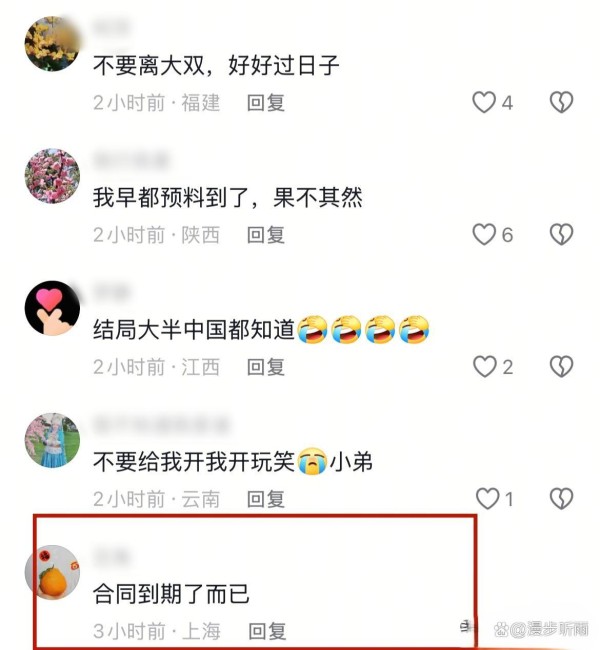Dislike the Fujian comment with broken heart
This screenshot has width=600, height=650.
click(x=561, y=102)
